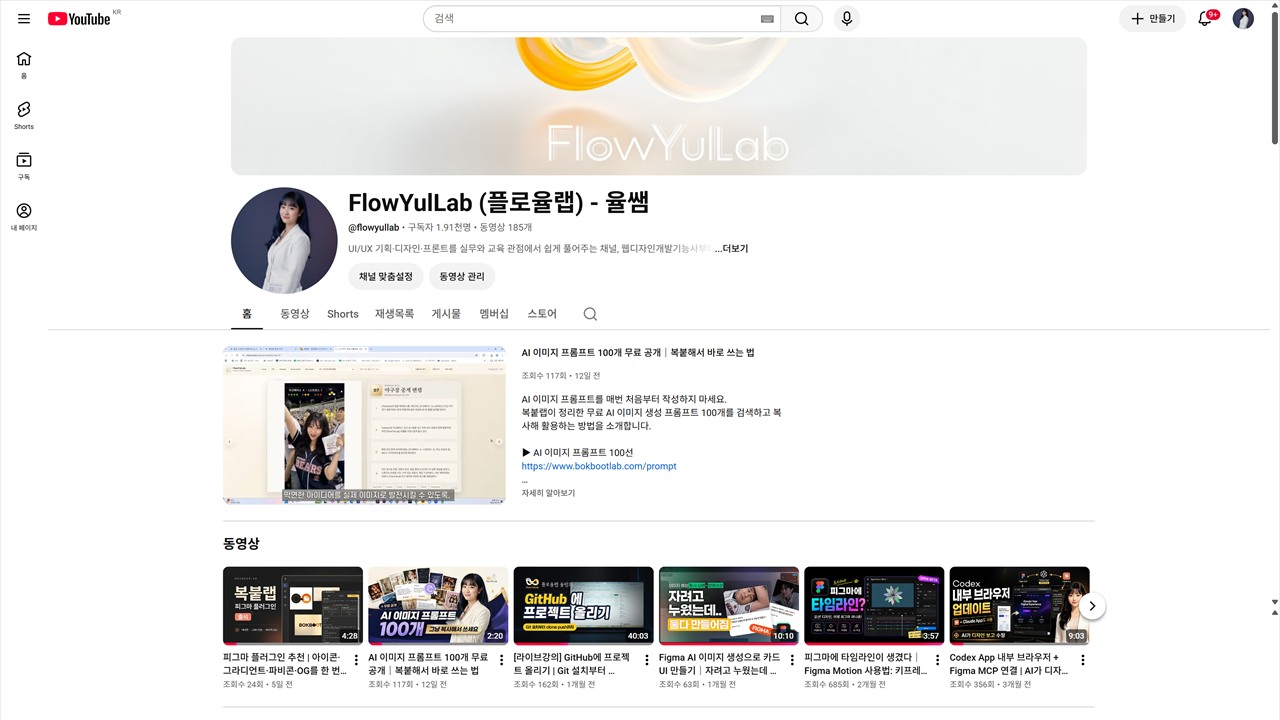Open Shorts in the sidebar
Viewport: 1280px width, 720px height.
coord(24,116)
